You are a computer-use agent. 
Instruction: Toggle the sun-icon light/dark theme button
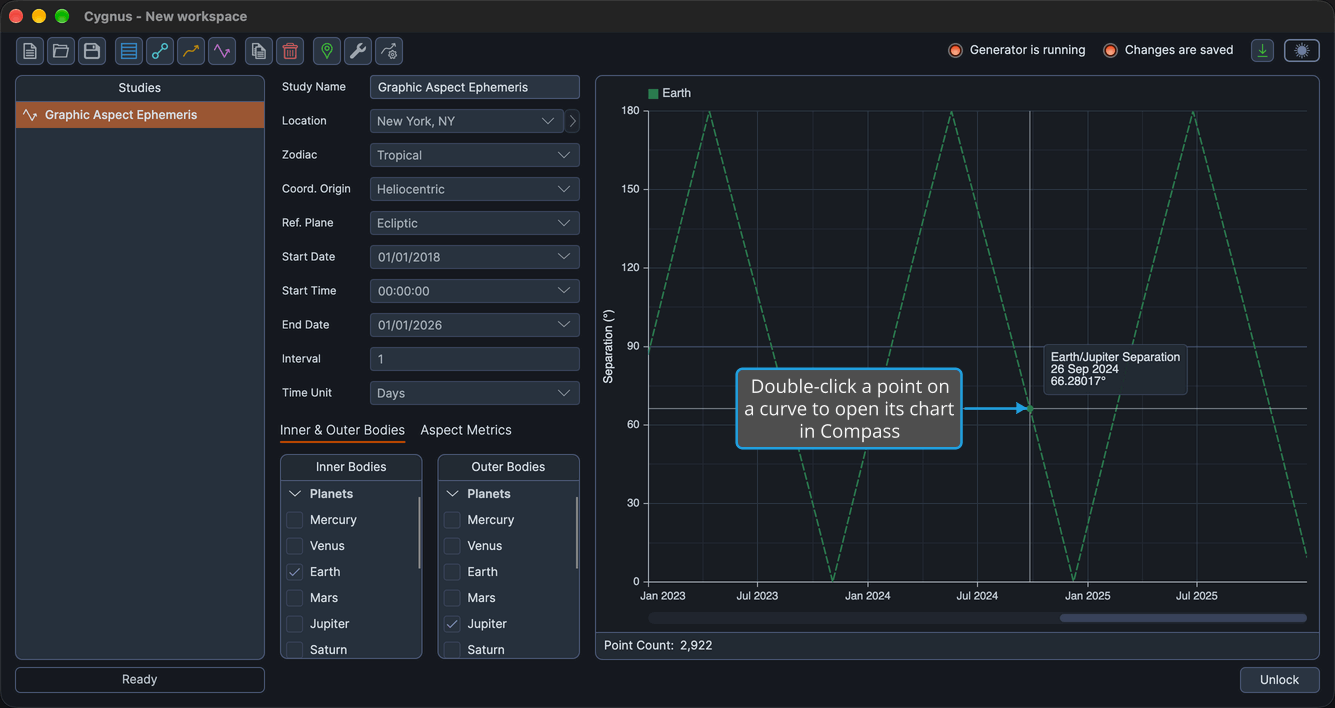[x=1302, y=50]
